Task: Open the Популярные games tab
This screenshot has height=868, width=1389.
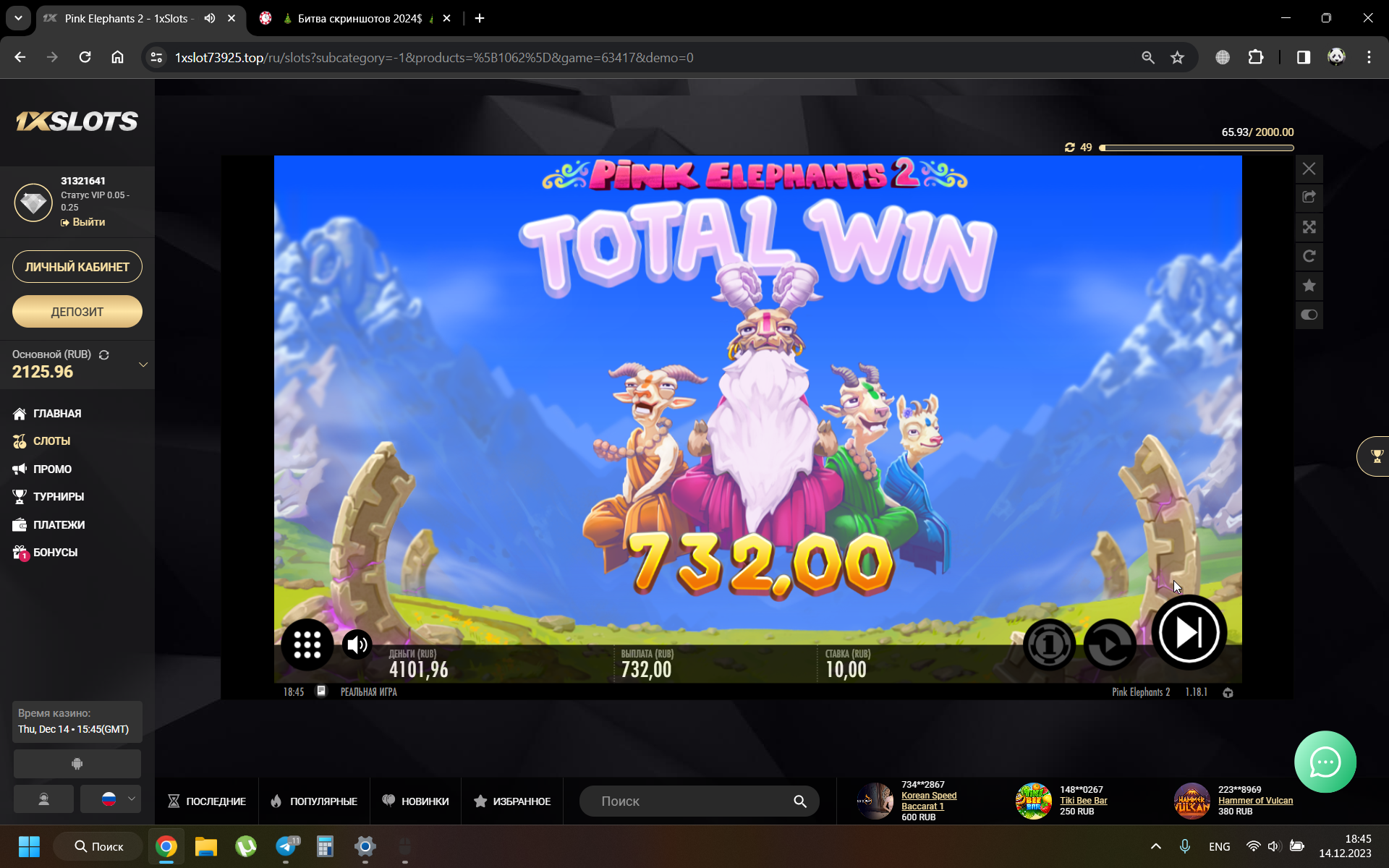Action: [x=314, y=801]
